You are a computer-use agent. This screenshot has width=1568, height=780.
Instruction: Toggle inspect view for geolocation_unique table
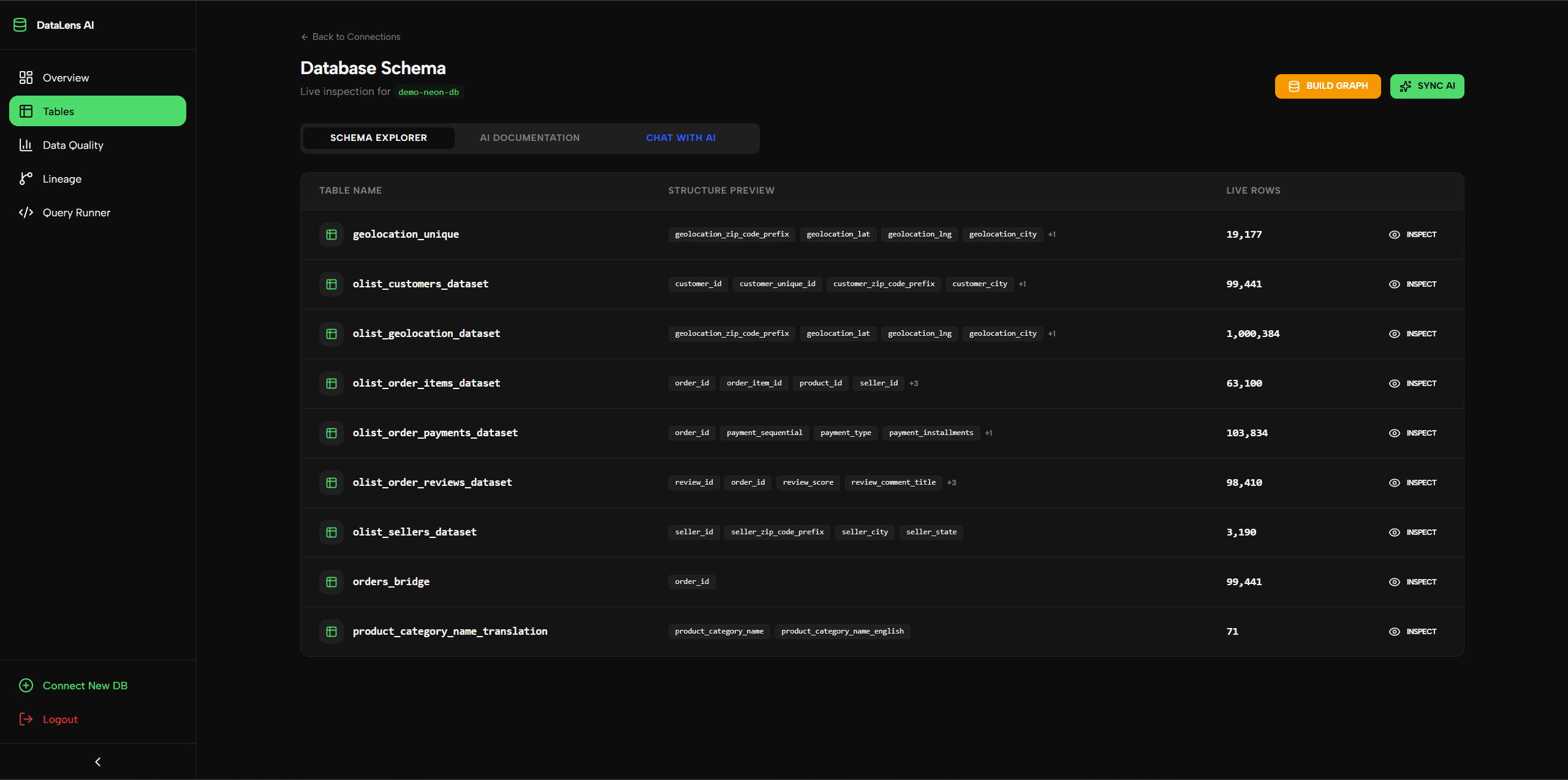(1412, 234)
